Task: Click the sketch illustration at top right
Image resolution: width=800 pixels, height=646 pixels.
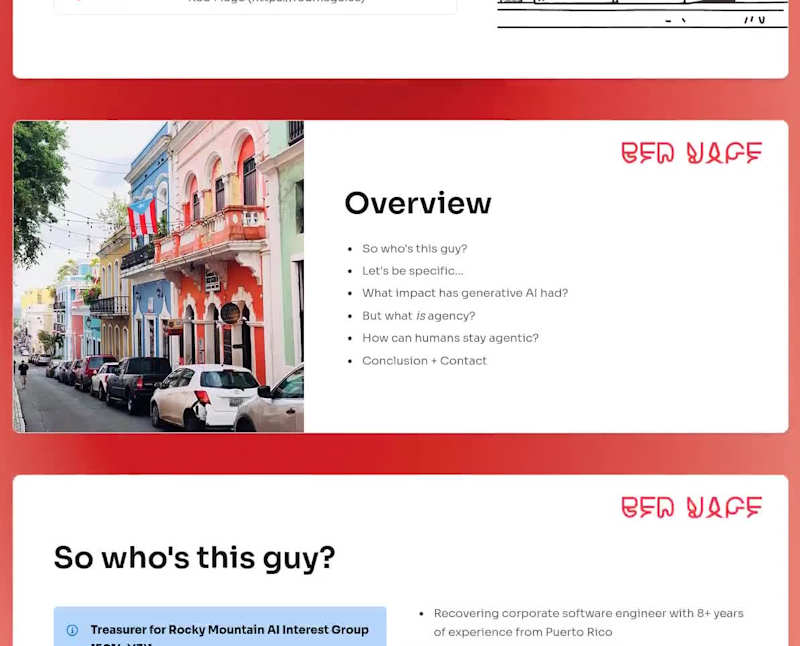Action: pos(643,14)
